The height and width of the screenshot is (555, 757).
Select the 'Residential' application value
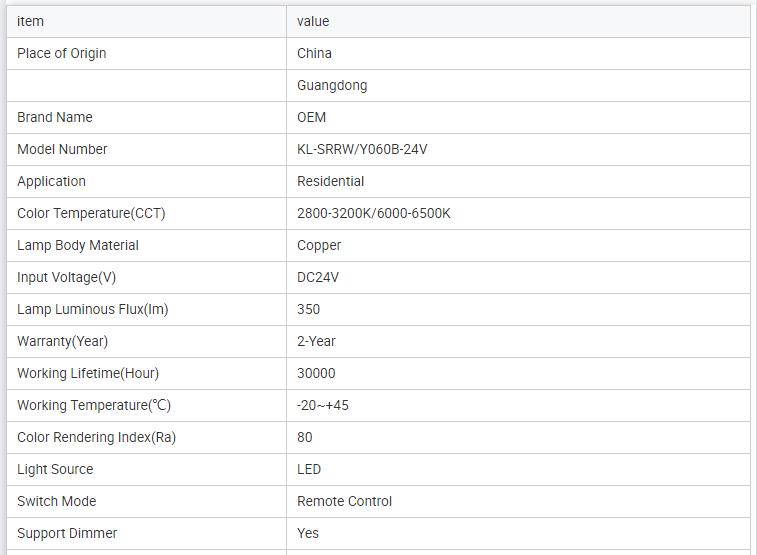pyautogui.click(x=331, y=181)
